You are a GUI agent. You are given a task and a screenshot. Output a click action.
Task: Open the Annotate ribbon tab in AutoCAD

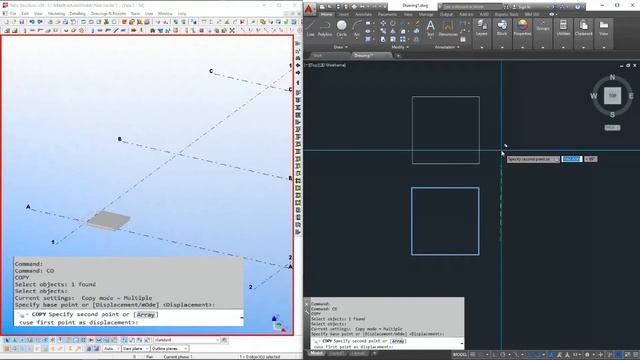363,14
